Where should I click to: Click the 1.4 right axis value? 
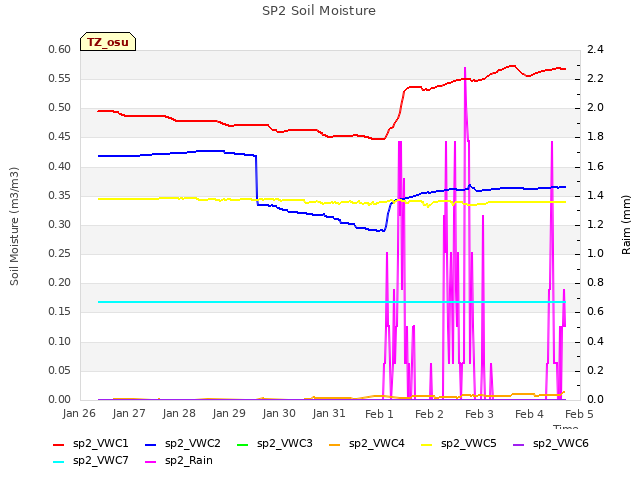tap(596, 196)
